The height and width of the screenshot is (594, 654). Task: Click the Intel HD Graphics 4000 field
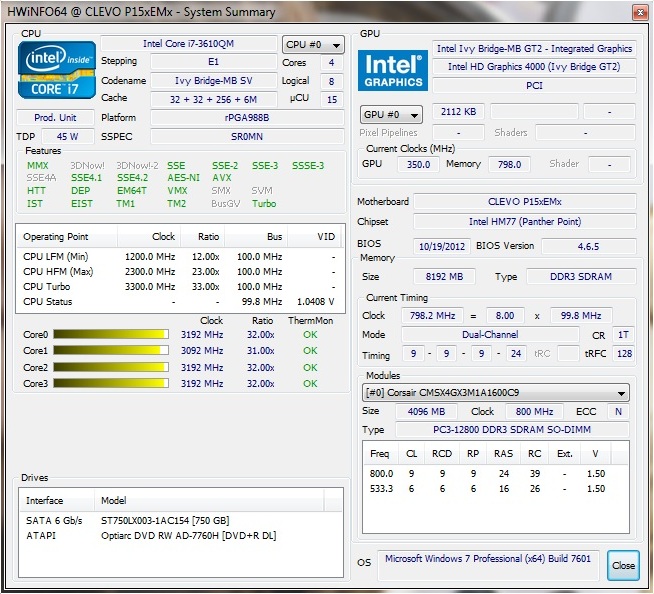(534, 67)
